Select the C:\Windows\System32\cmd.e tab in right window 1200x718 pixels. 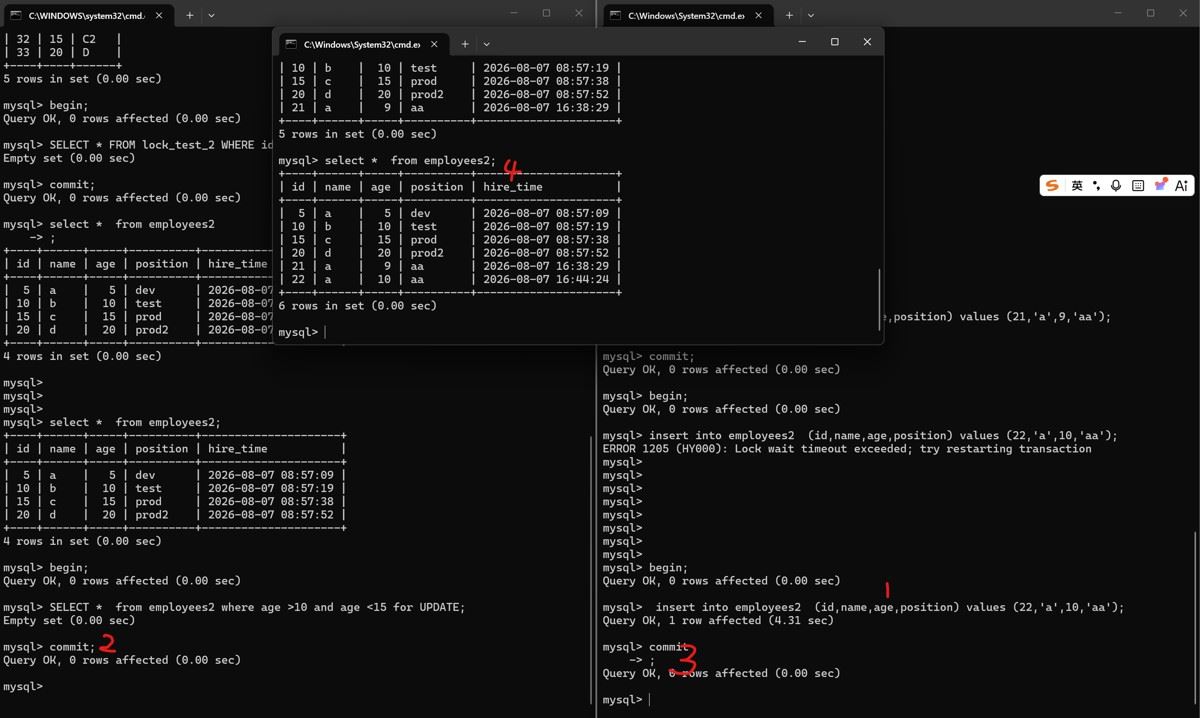coord(686,15)
